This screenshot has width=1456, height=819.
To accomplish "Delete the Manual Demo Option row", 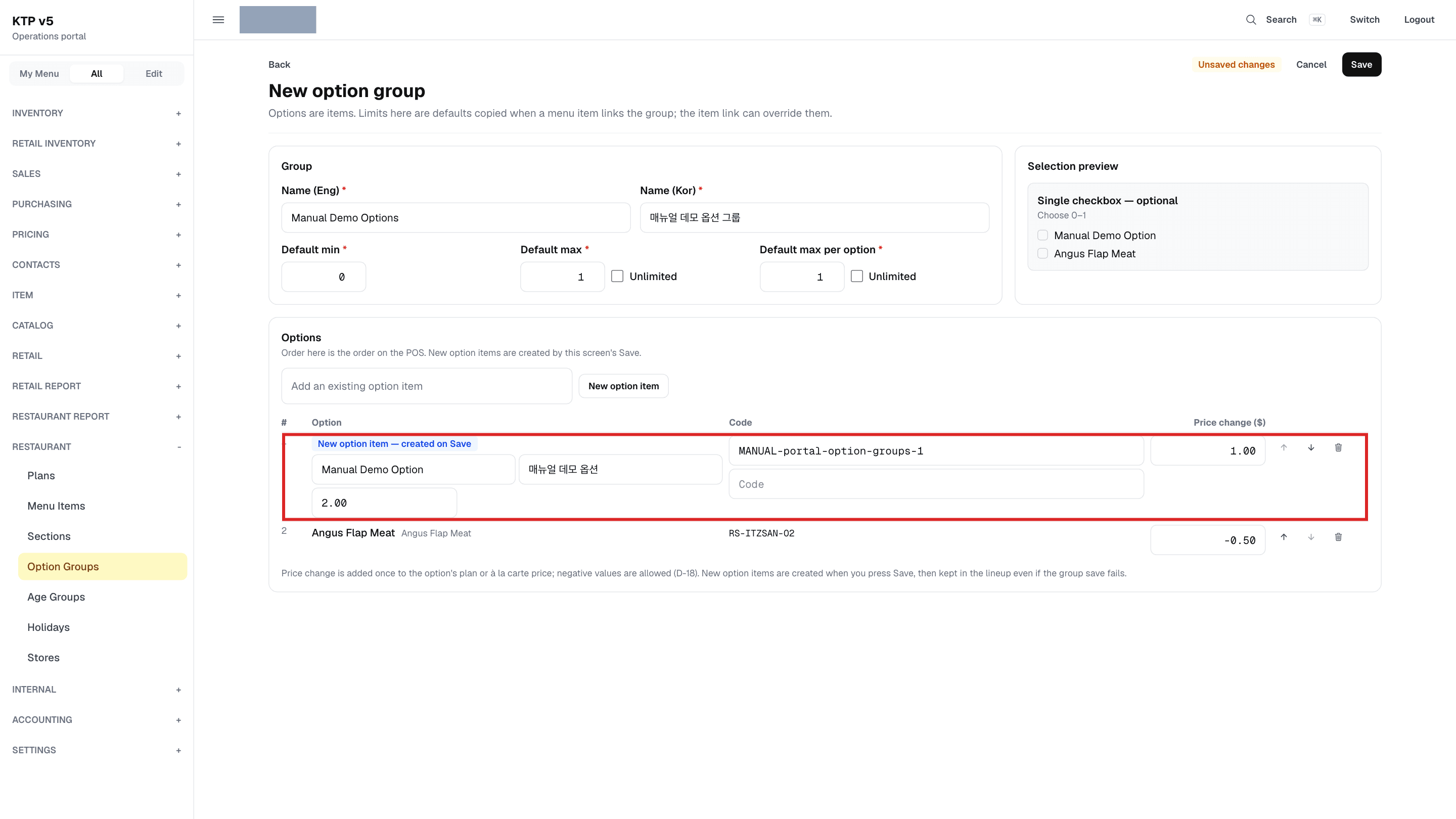I will point(1338,447).
